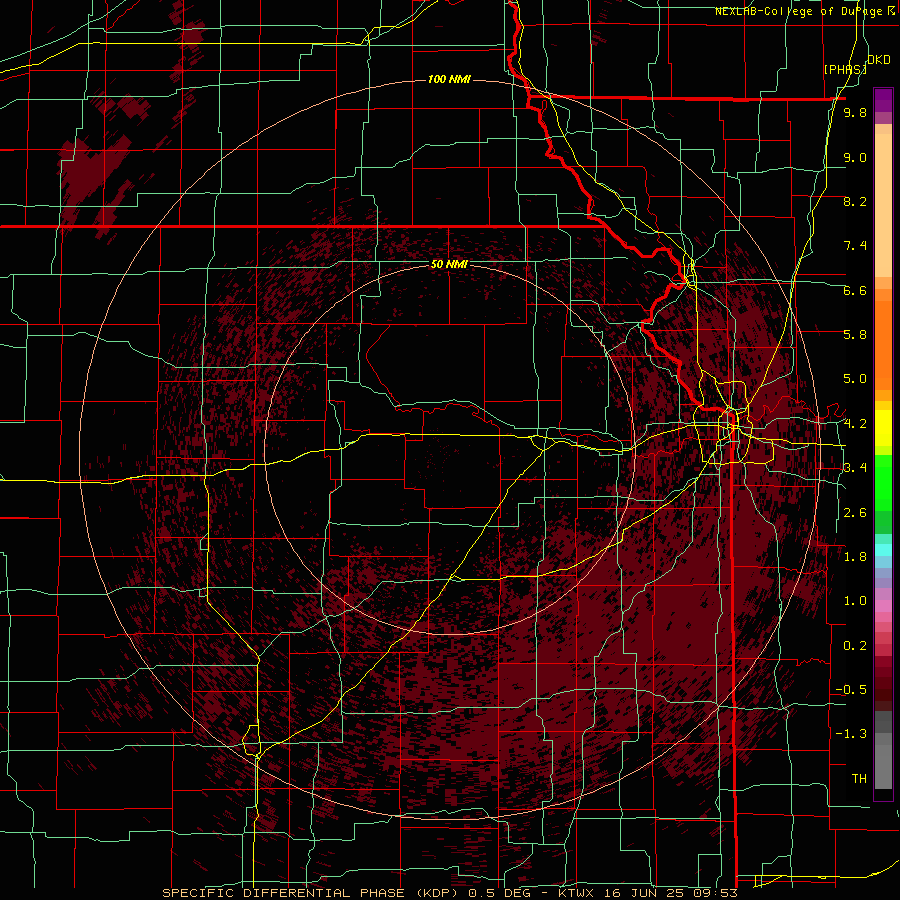Click the 3.4 color scale value
This screenshot has width=900, height=900.
(x=855, y=468)
